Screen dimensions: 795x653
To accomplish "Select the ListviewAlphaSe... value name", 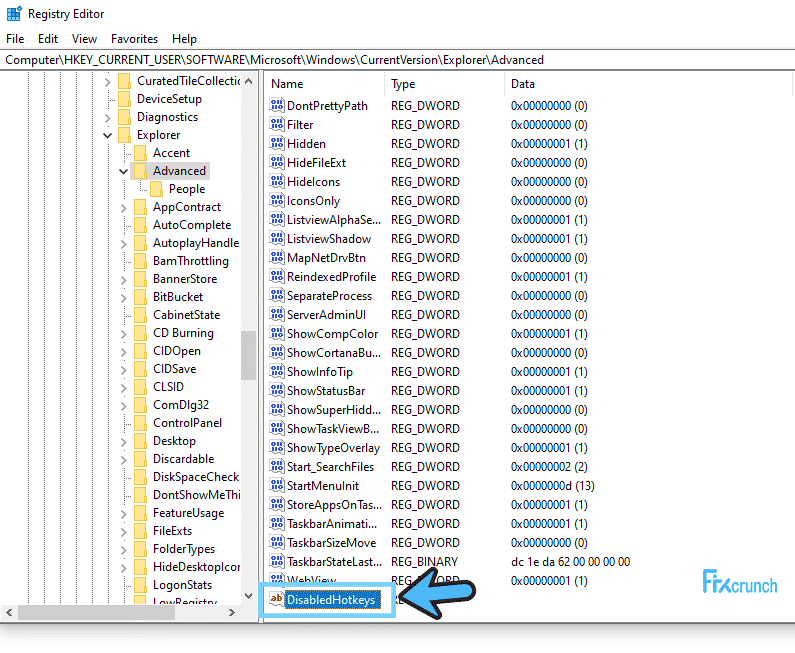I will [x=334, y=220].
